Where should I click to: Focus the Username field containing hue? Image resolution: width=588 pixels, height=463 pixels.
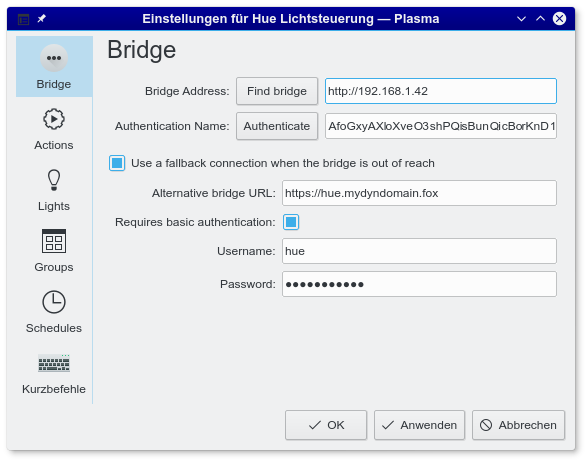point(419,251)
